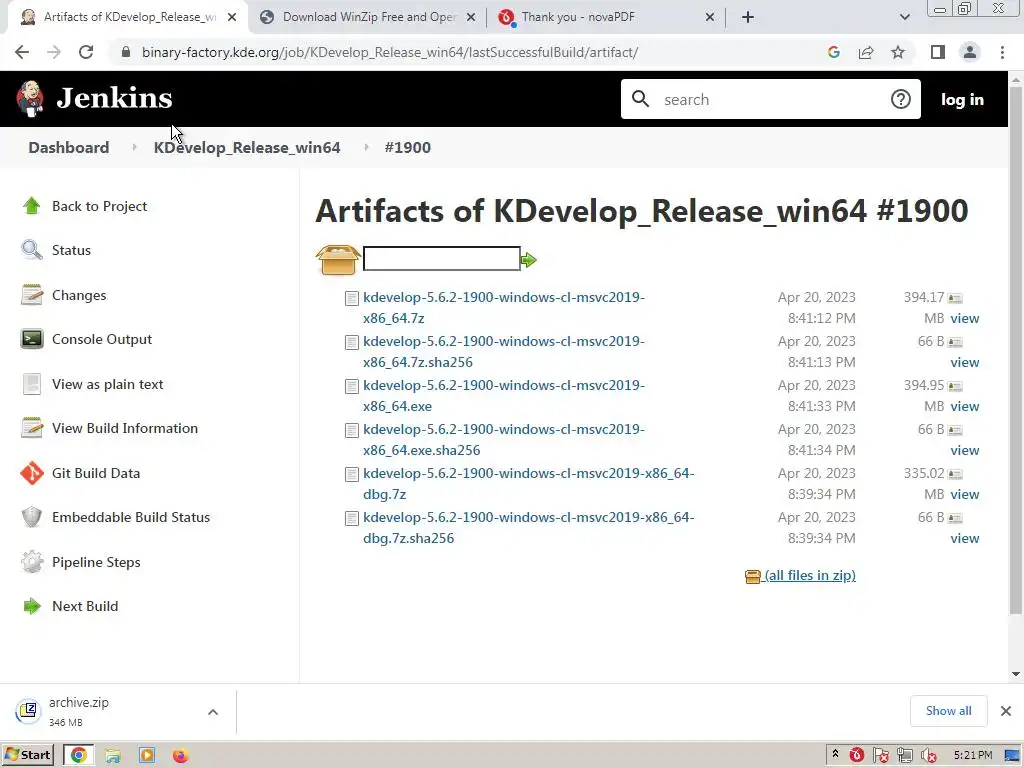Close the downloads bar
Image resolution: width=1024 pixels, height=768 pixels.
1006,711
